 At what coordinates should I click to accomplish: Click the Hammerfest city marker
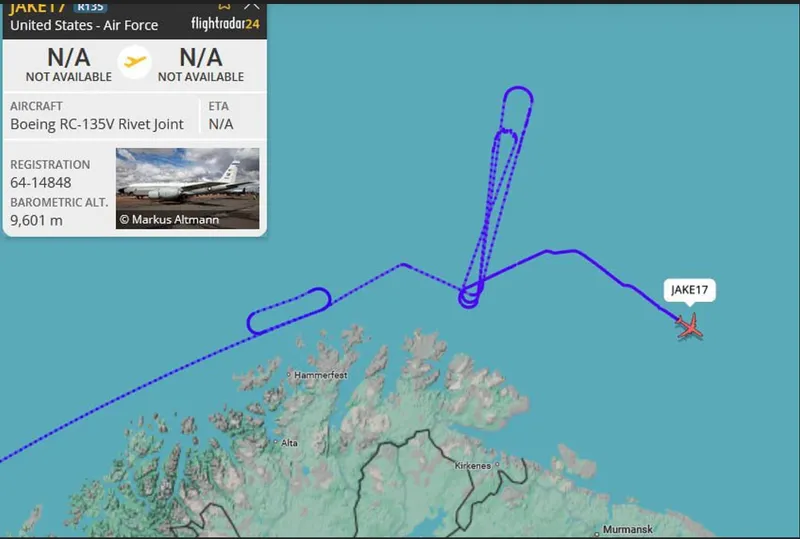(x=289, y=375)
